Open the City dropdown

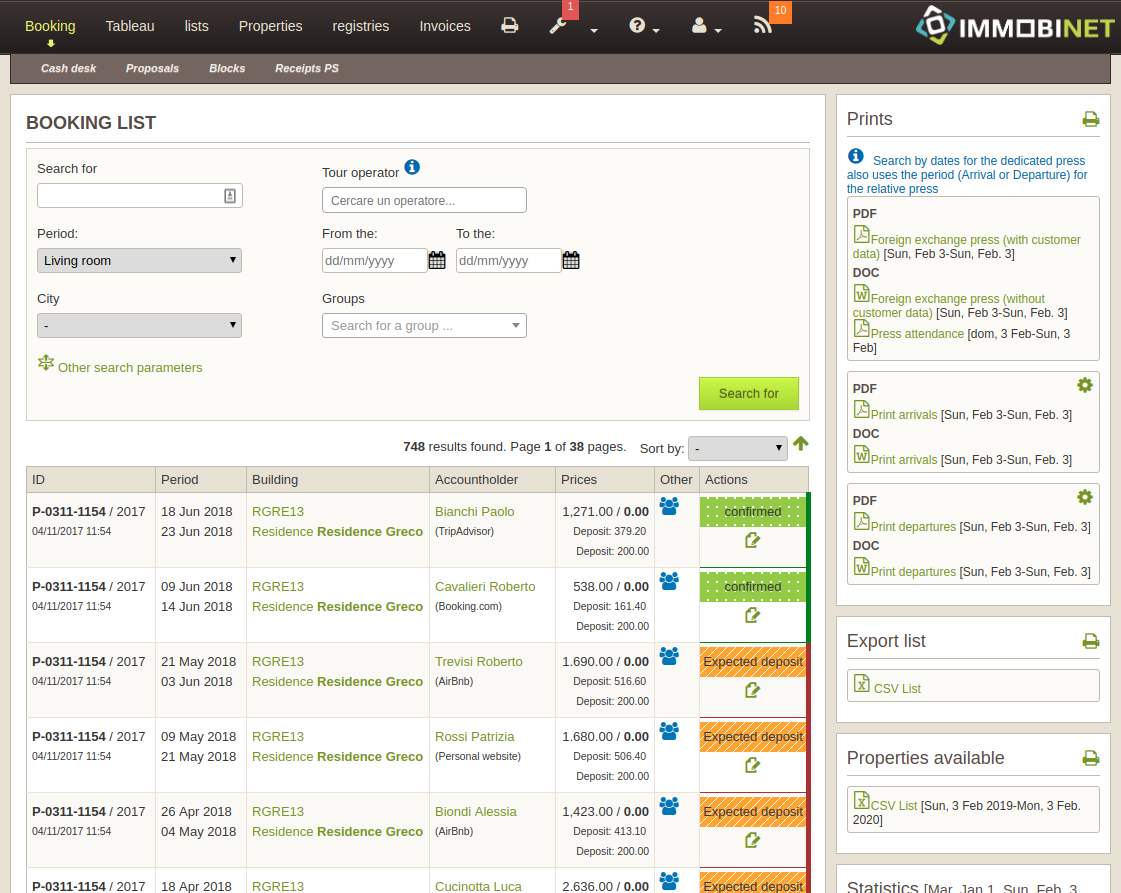[139, 325]
